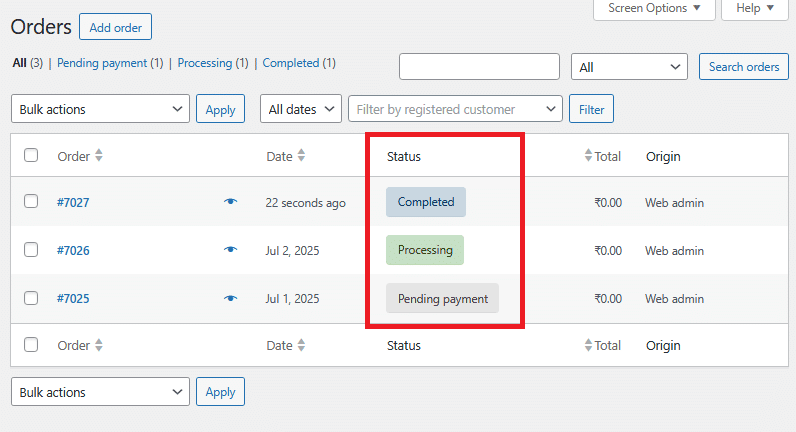
Task: Open preview eye icon for order #7025
Action: pos(231,298)
